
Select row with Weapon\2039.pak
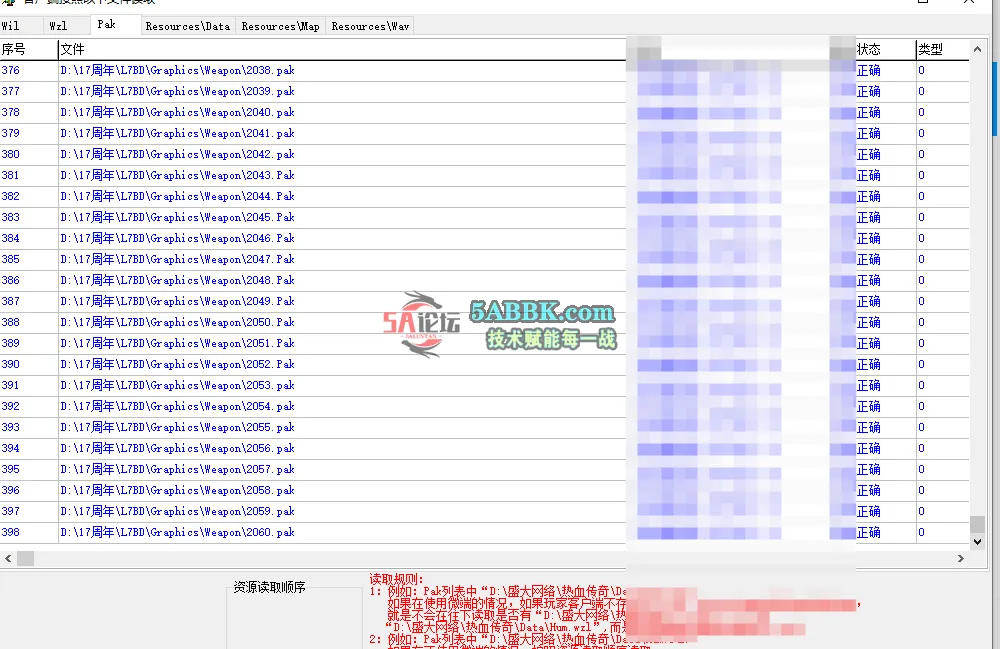point(485,91)
